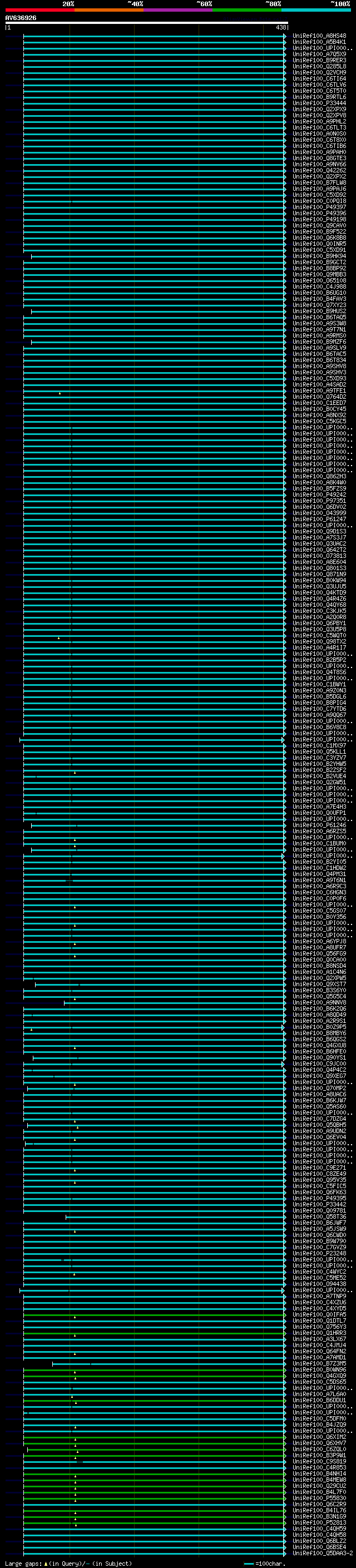The width and height of the screenshot is (356, 1568).
Task: Click the query name AV636926
Action: (x=21, y=18)
